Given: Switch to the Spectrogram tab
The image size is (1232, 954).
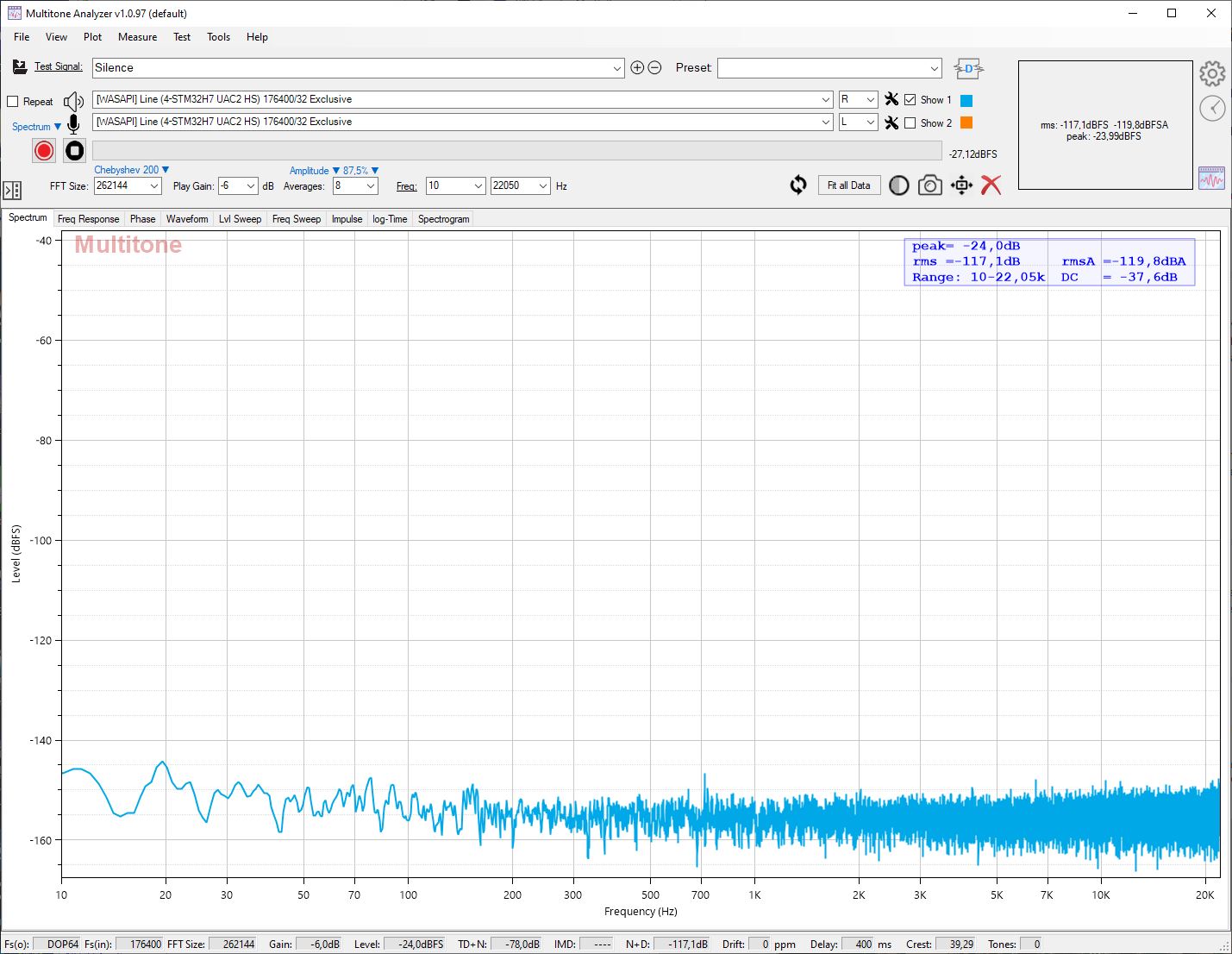Looking at the screenshot, I should click(x=443, y=219).
